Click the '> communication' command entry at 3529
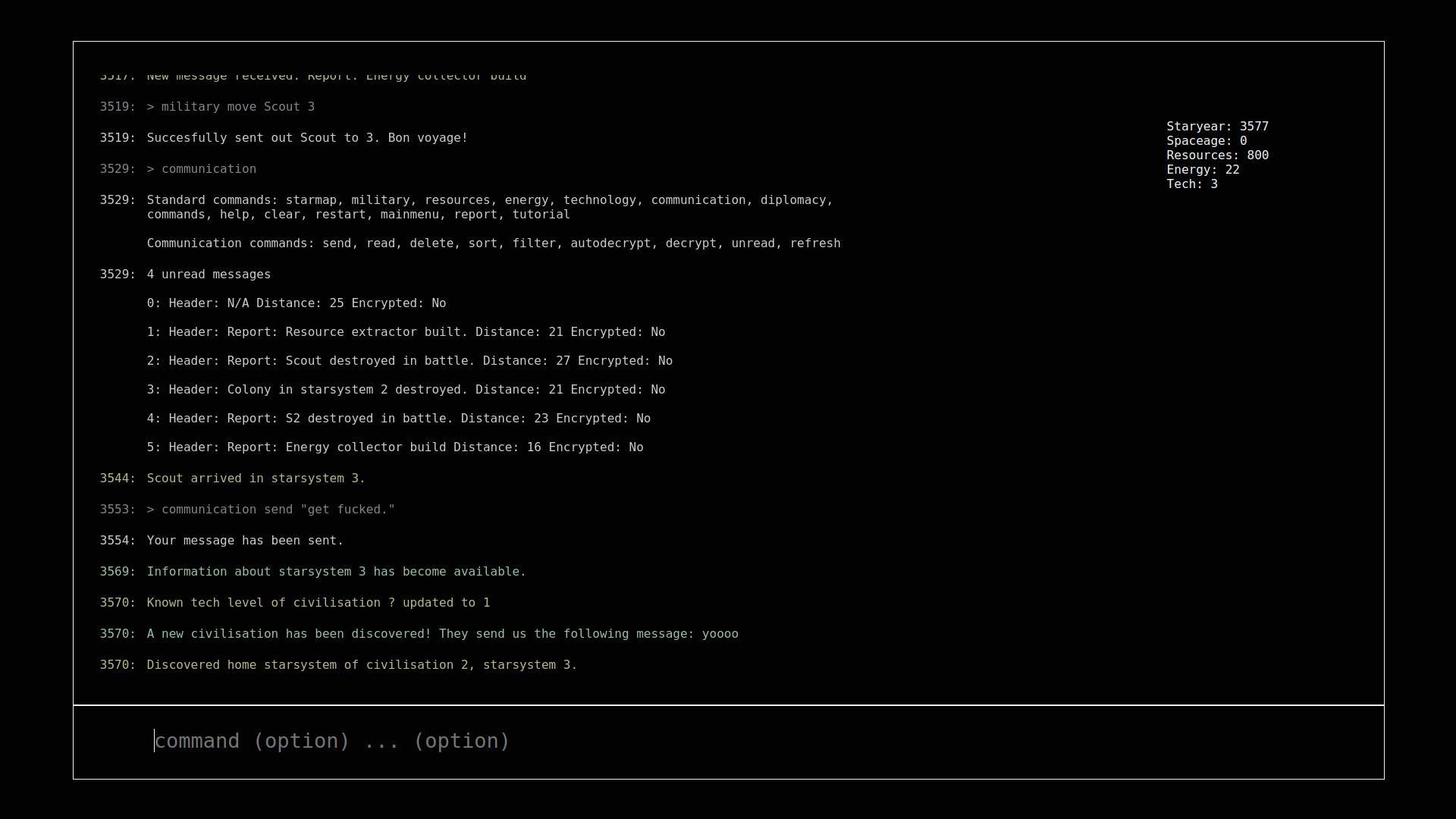The width and height of the screenshot is (1456, 819). pyautogui.click(x=202, y=169)
